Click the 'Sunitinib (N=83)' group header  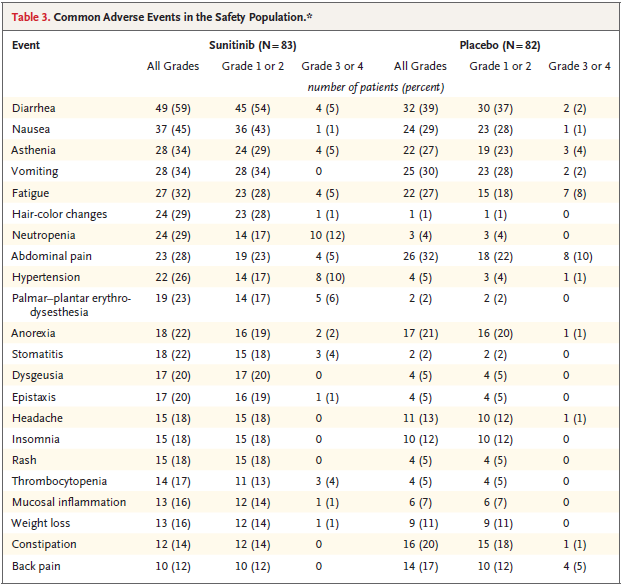coord(253,45)
